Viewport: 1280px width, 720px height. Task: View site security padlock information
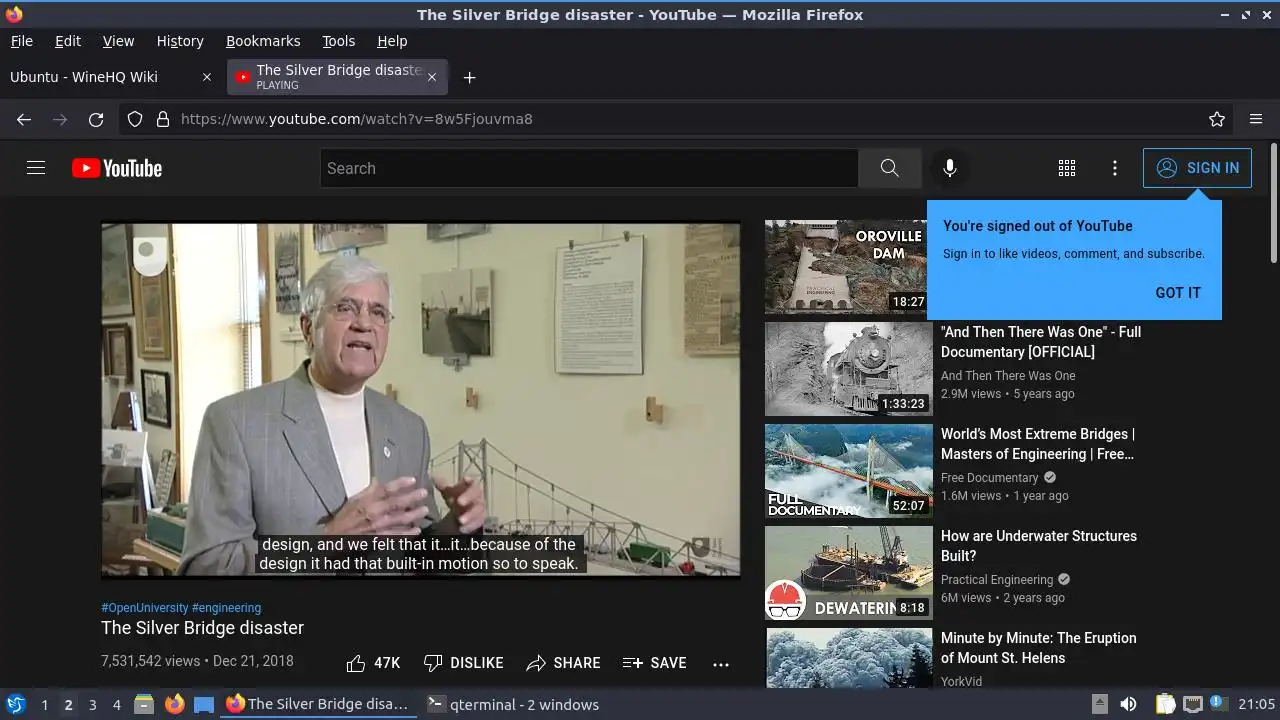point(163,119)
